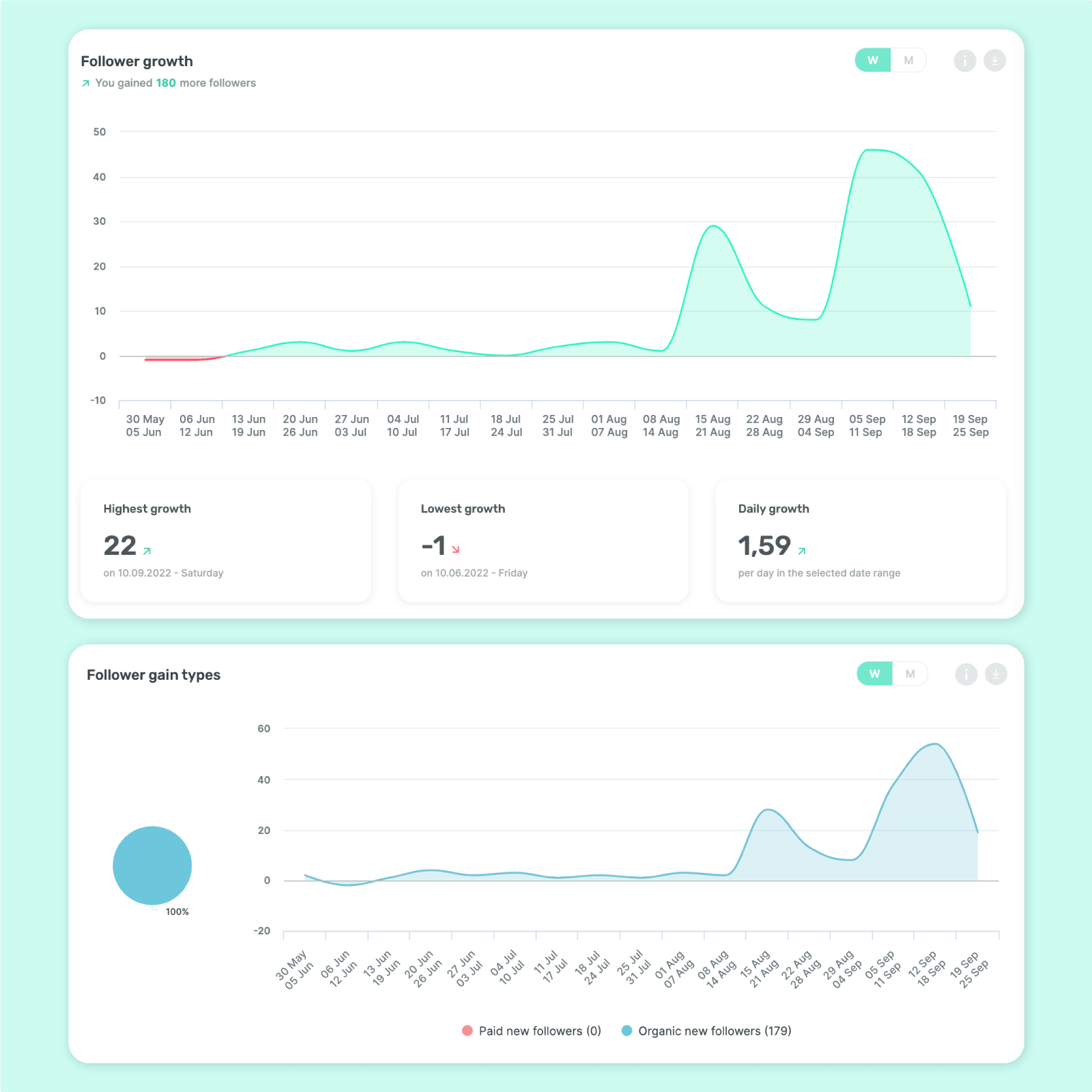The width and height of the screenshot is (1092, 1092).
Task: Select weekly view on Follower gain types
Action: 874,674
